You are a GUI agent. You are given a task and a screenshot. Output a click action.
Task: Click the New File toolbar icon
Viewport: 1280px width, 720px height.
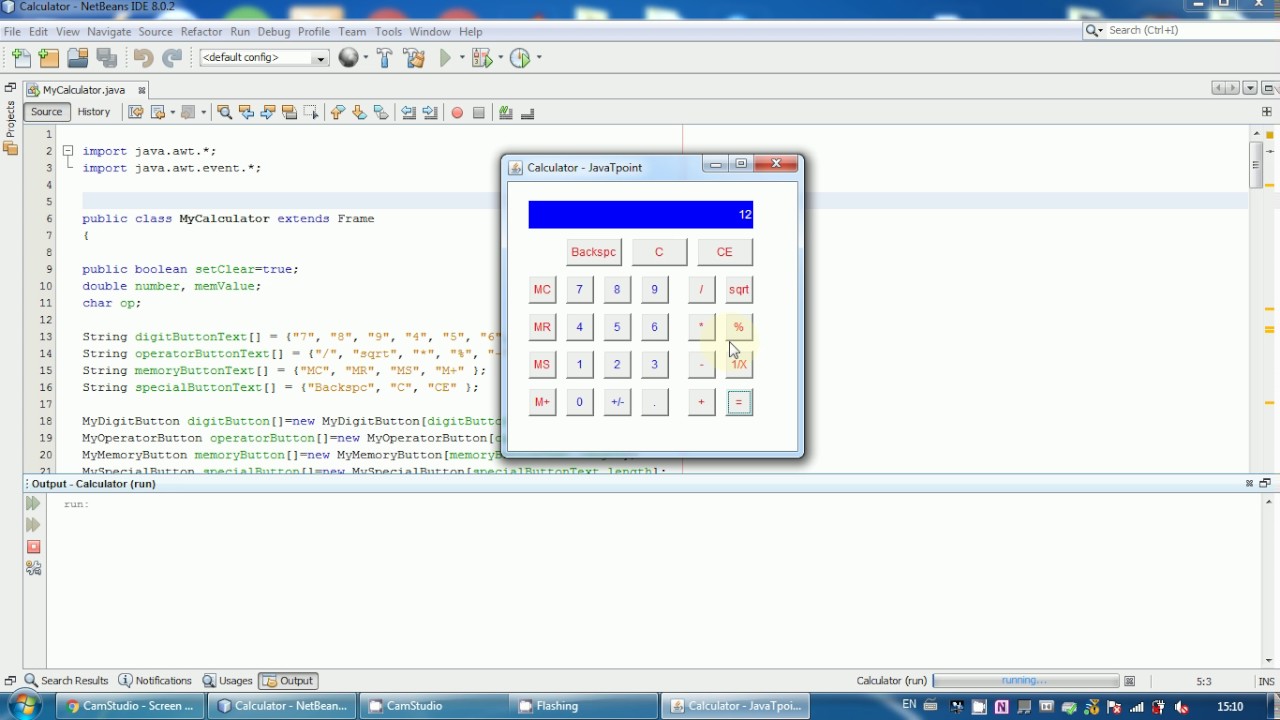click(22, 58)
